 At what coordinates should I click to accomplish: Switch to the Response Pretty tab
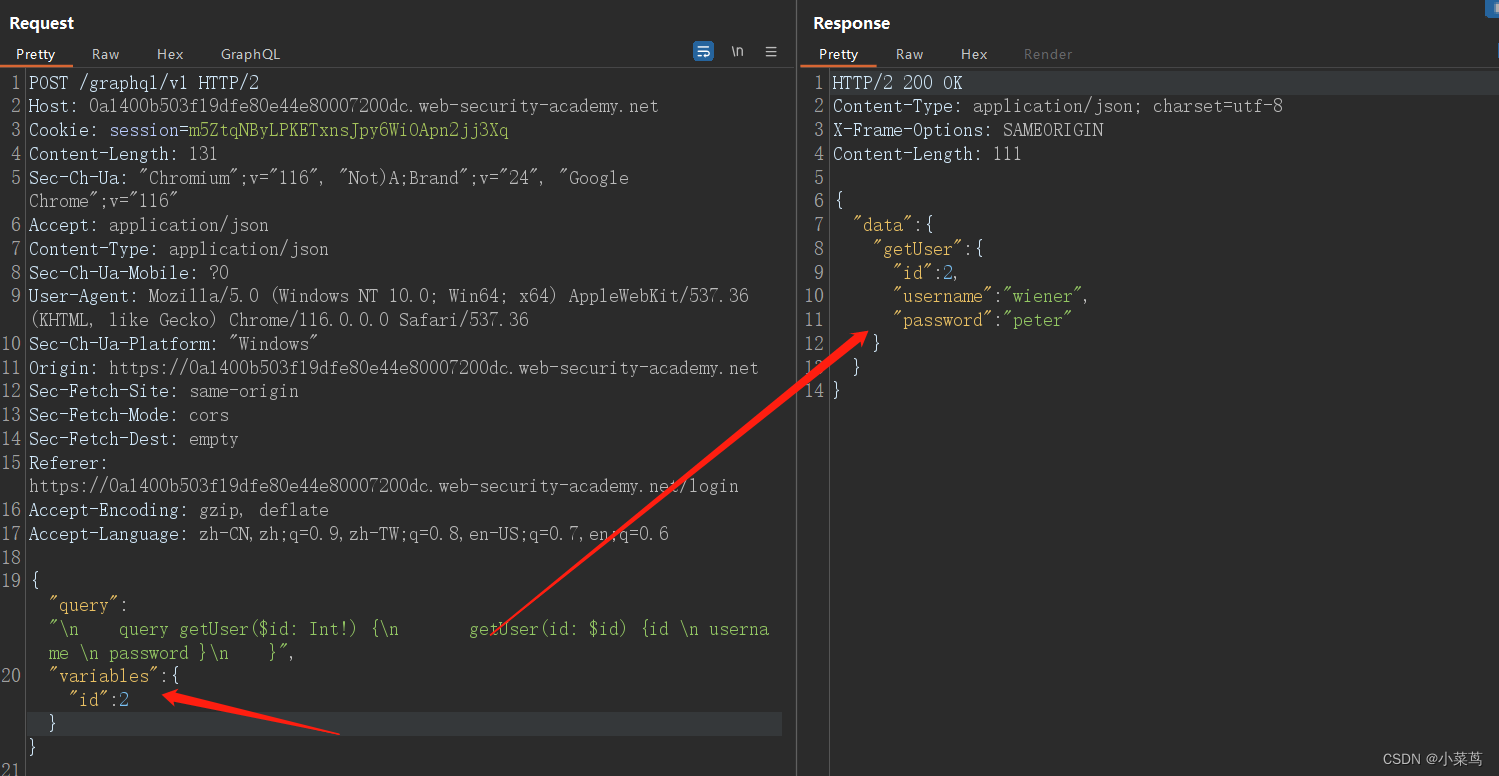coord(838,54)
